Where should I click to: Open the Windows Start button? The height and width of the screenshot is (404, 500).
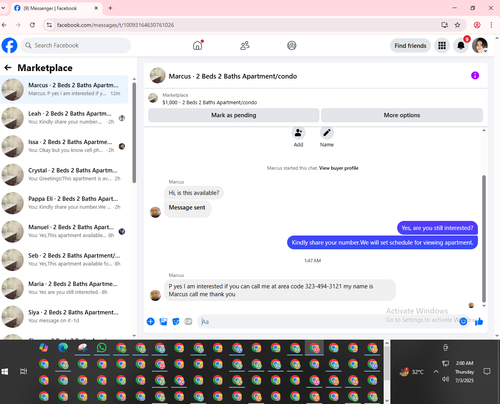[5, 371]
